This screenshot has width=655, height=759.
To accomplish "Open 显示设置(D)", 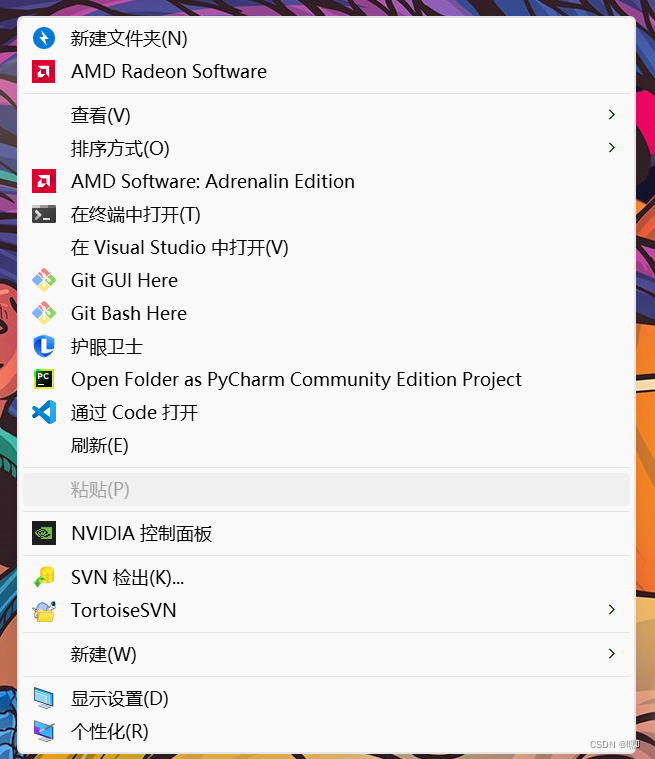I will point(326,698).
